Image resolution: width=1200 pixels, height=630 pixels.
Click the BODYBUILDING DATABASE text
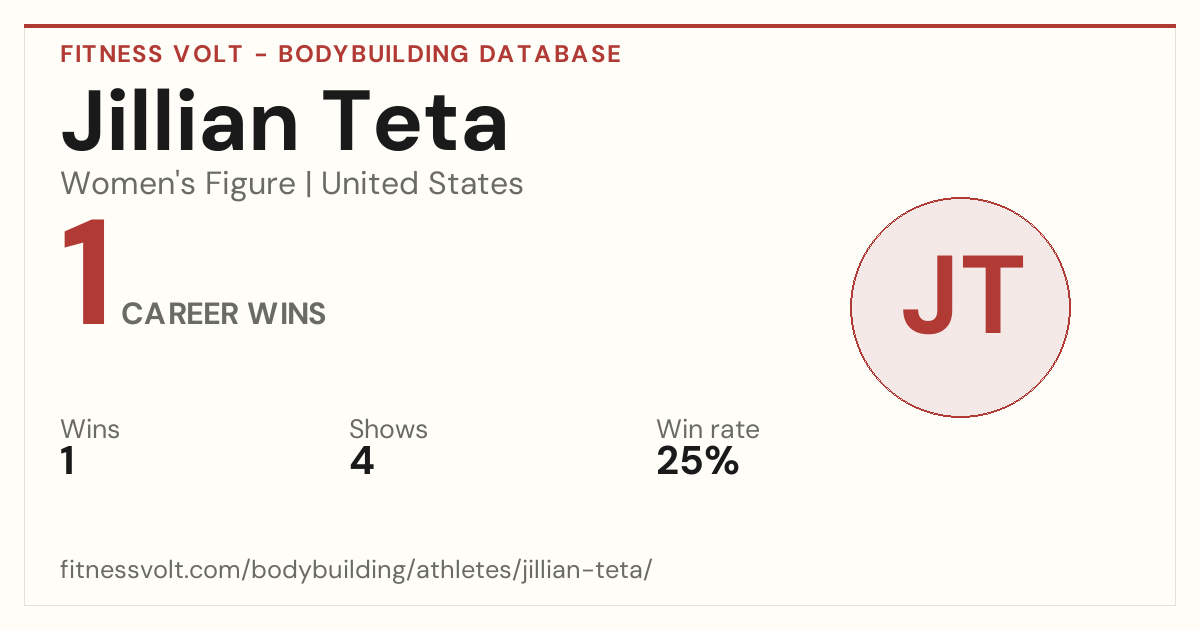tap(450, 54)
